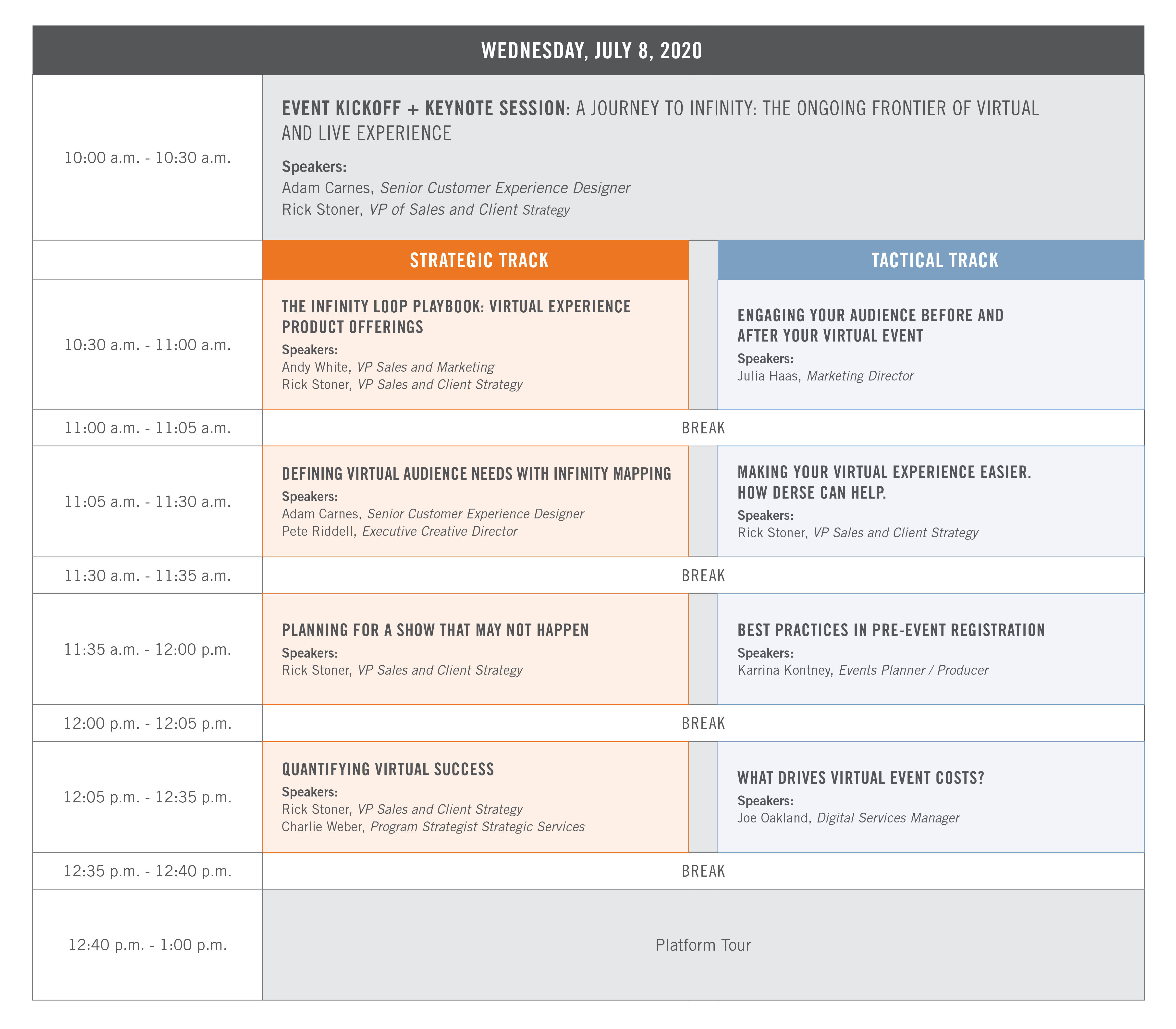The image size is (1176, 1029).
Task: Click Defining Virtual Audience Needs session title
Action: (476, 474)
